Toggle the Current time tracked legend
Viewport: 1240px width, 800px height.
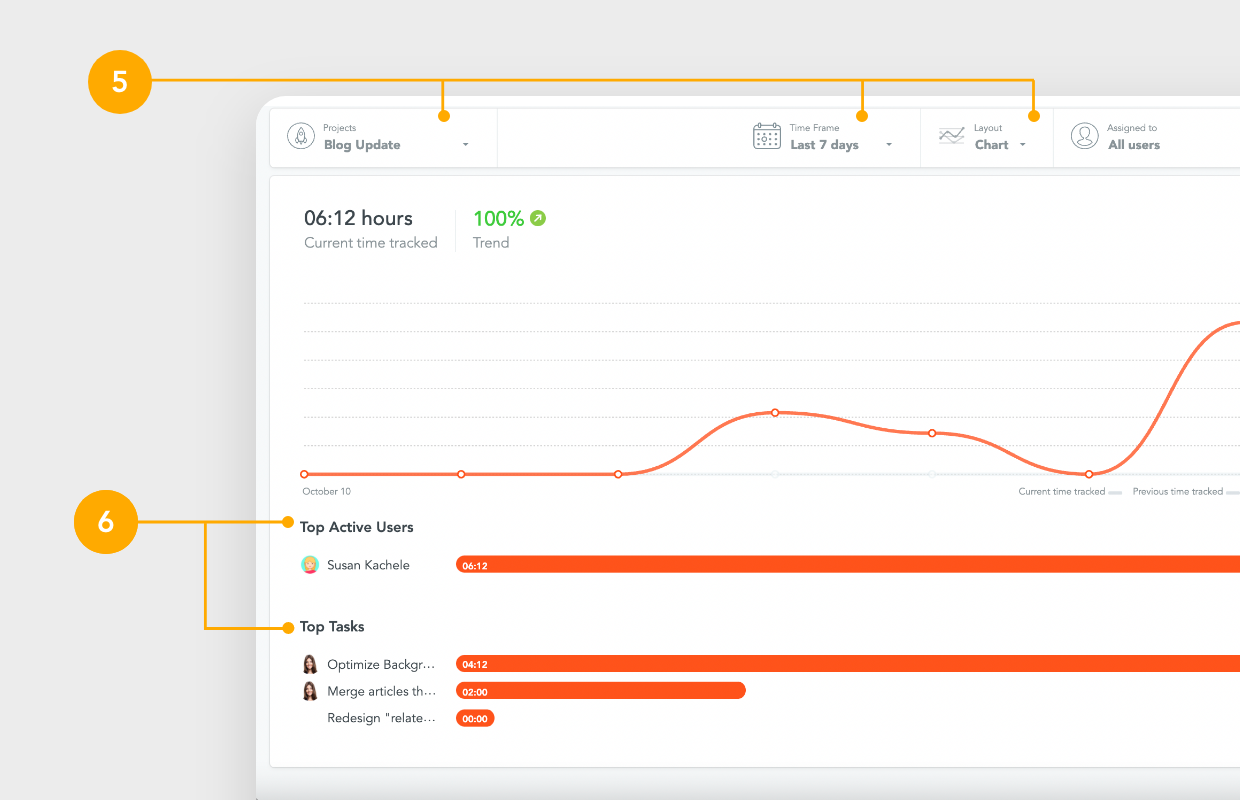click(x=1068, y=492)
